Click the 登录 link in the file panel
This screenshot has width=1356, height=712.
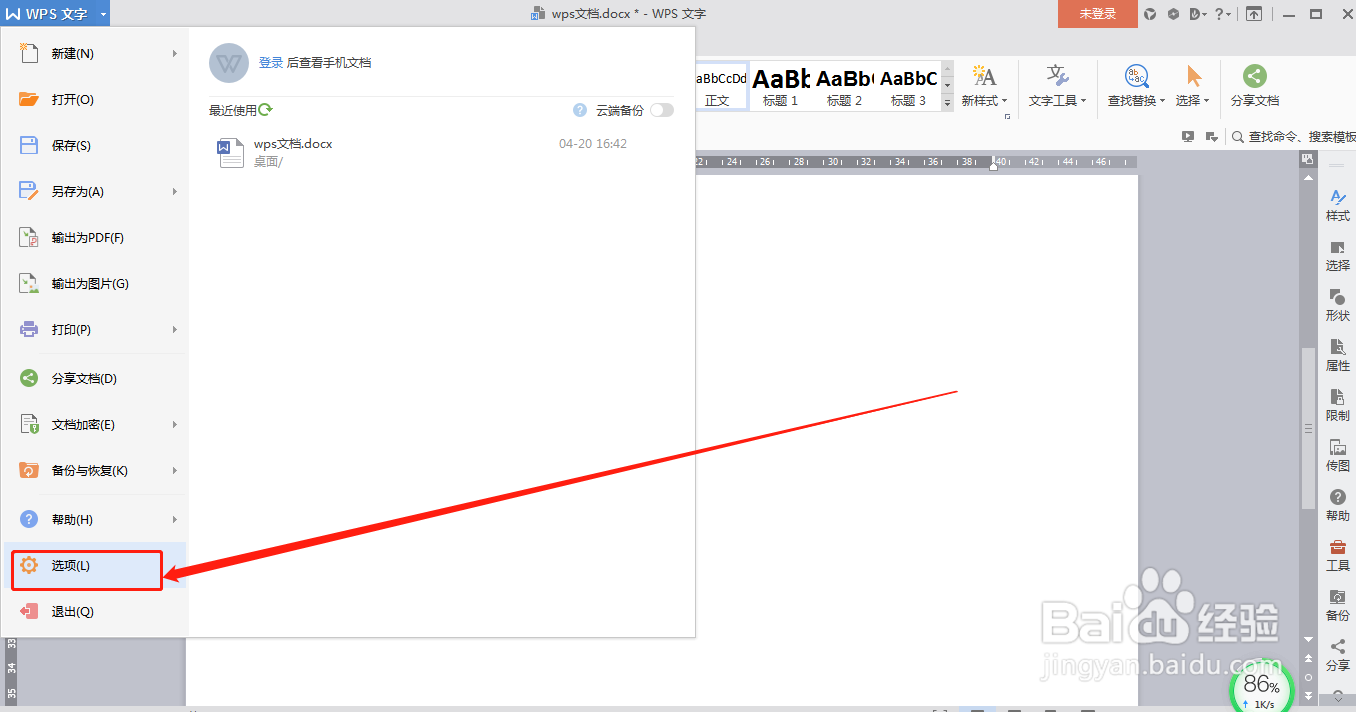coord(271,63)
